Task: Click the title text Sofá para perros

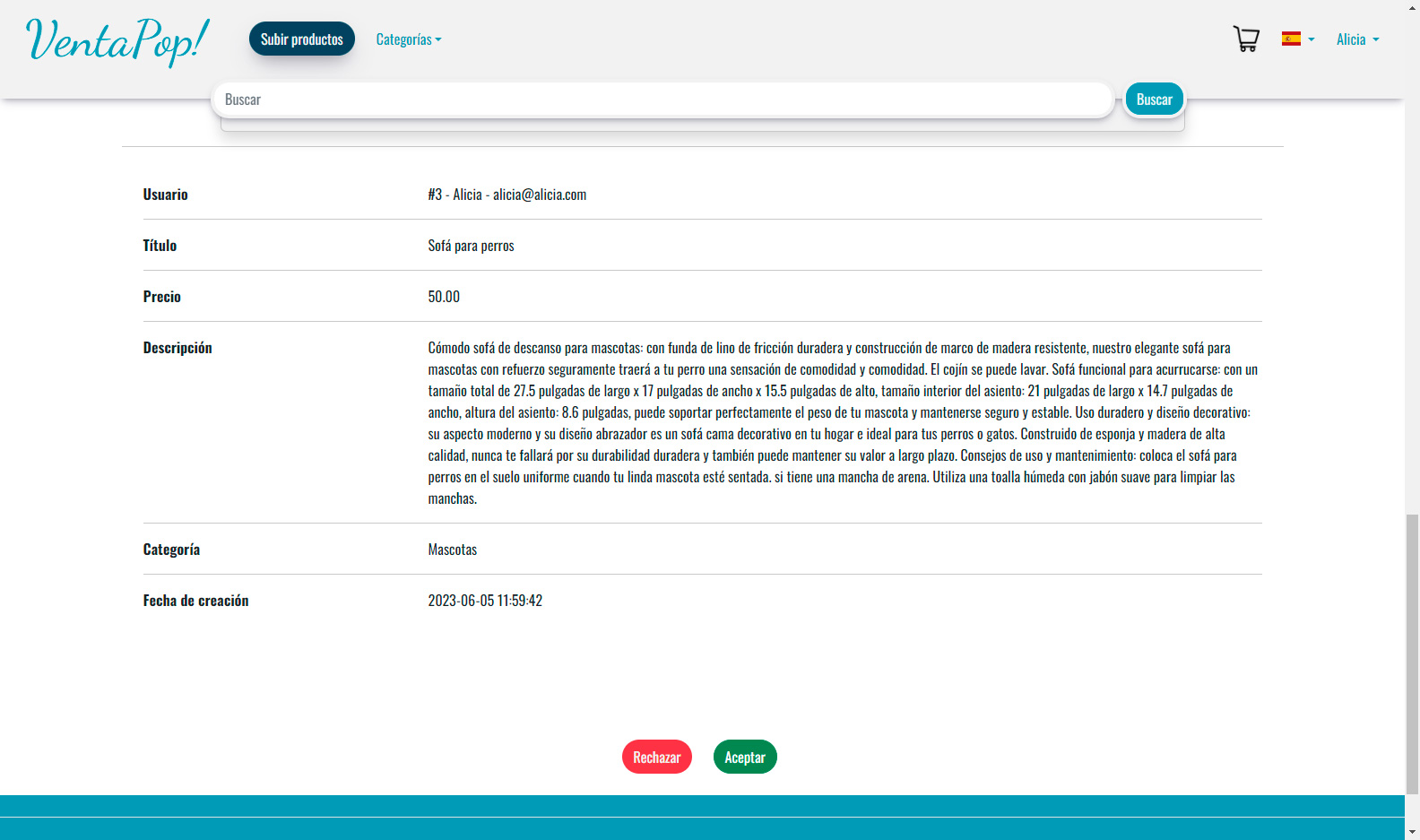Action: point(471,246)
